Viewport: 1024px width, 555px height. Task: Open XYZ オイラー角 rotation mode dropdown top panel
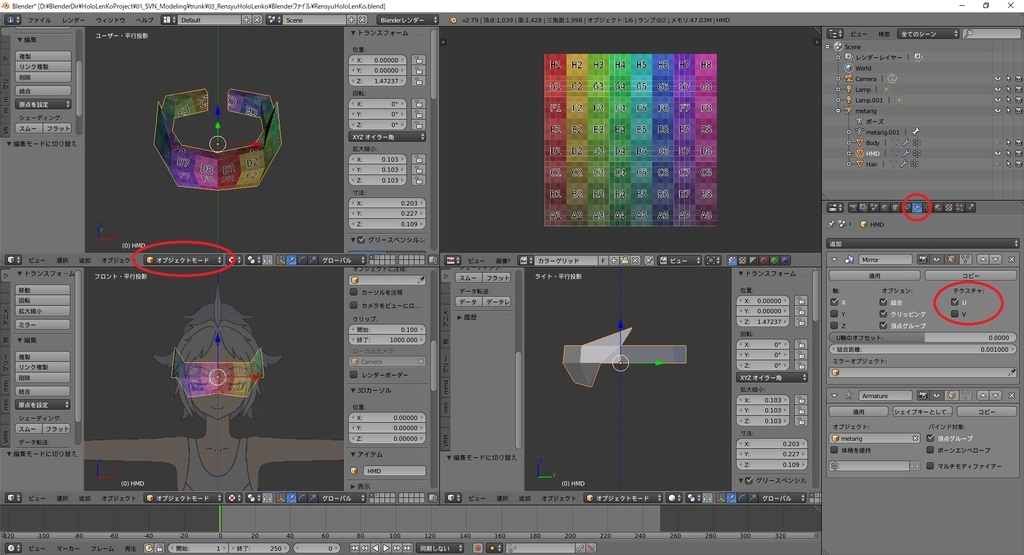(x=387, y=136)
